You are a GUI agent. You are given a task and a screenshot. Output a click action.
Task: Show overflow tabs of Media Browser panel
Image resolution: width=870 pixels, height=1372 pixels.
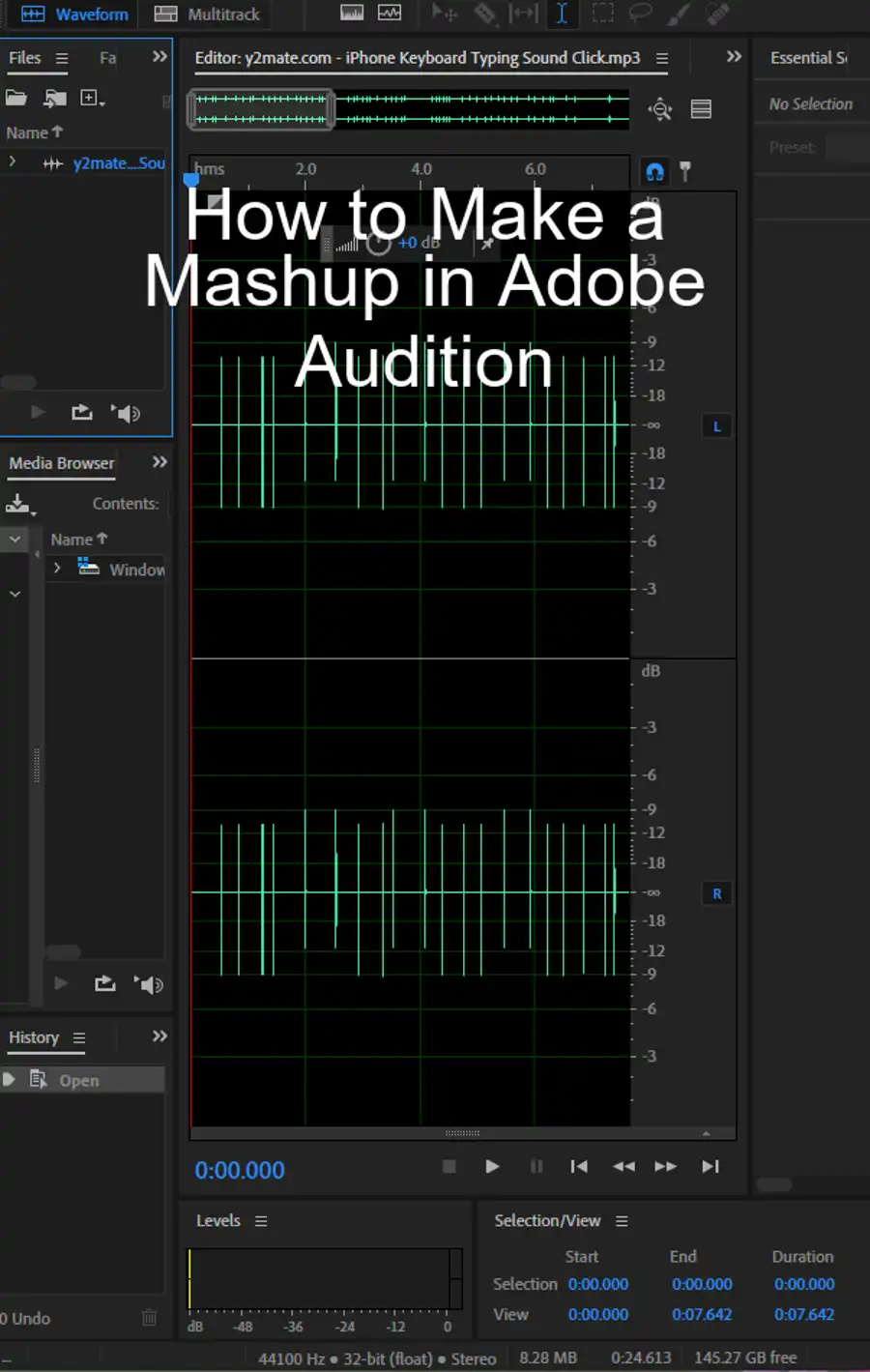[159, 462]
